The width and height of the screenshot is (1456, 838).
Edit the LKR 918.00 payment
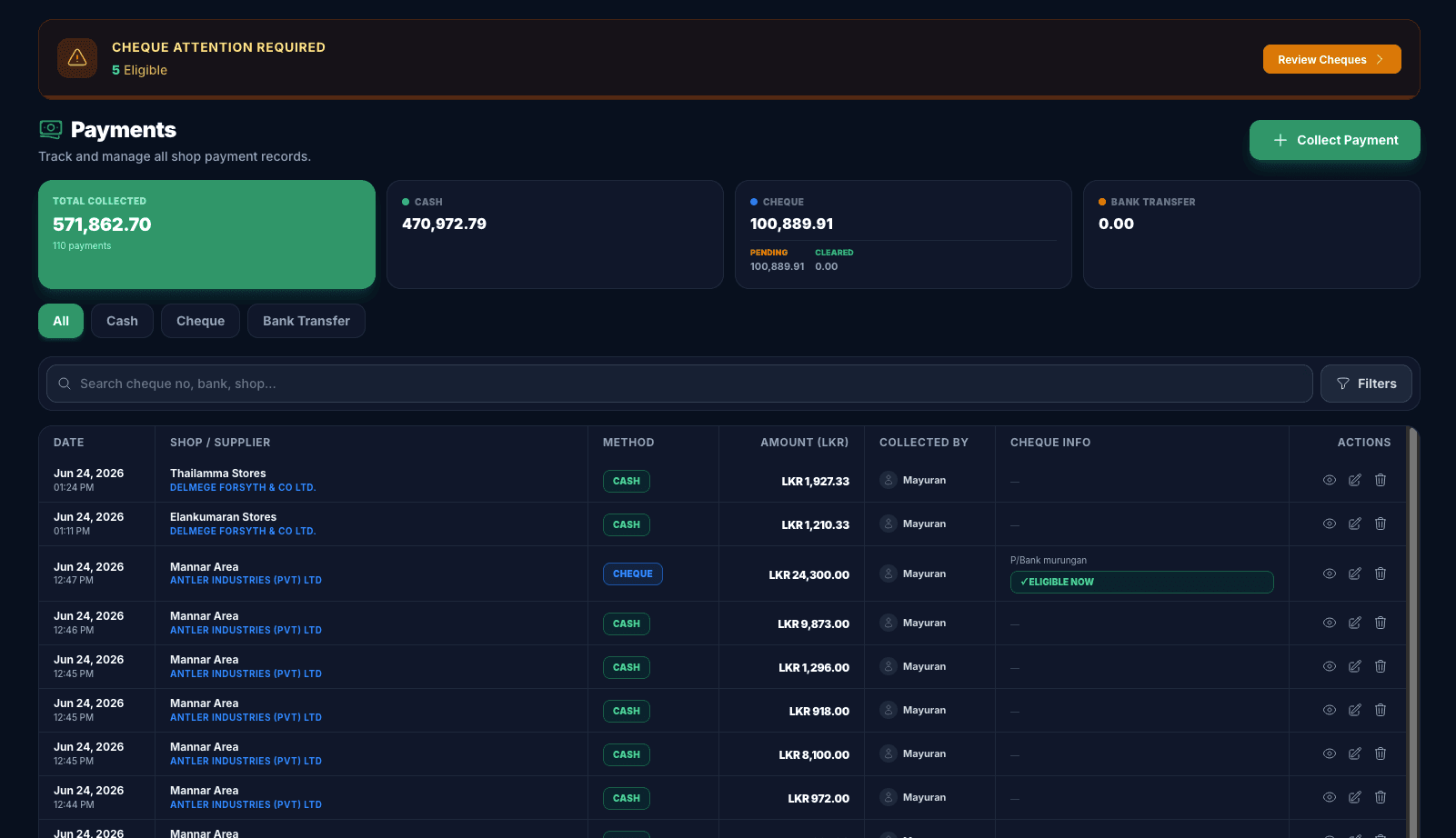pyautogui.click(x=1355, y=710)
